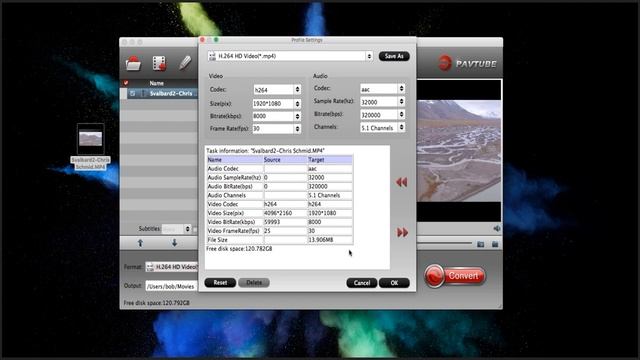Image resolution: width=640 pixels, height=360 pixels.
Task: Click the Format field in main window
Action: tap(171, 267)
